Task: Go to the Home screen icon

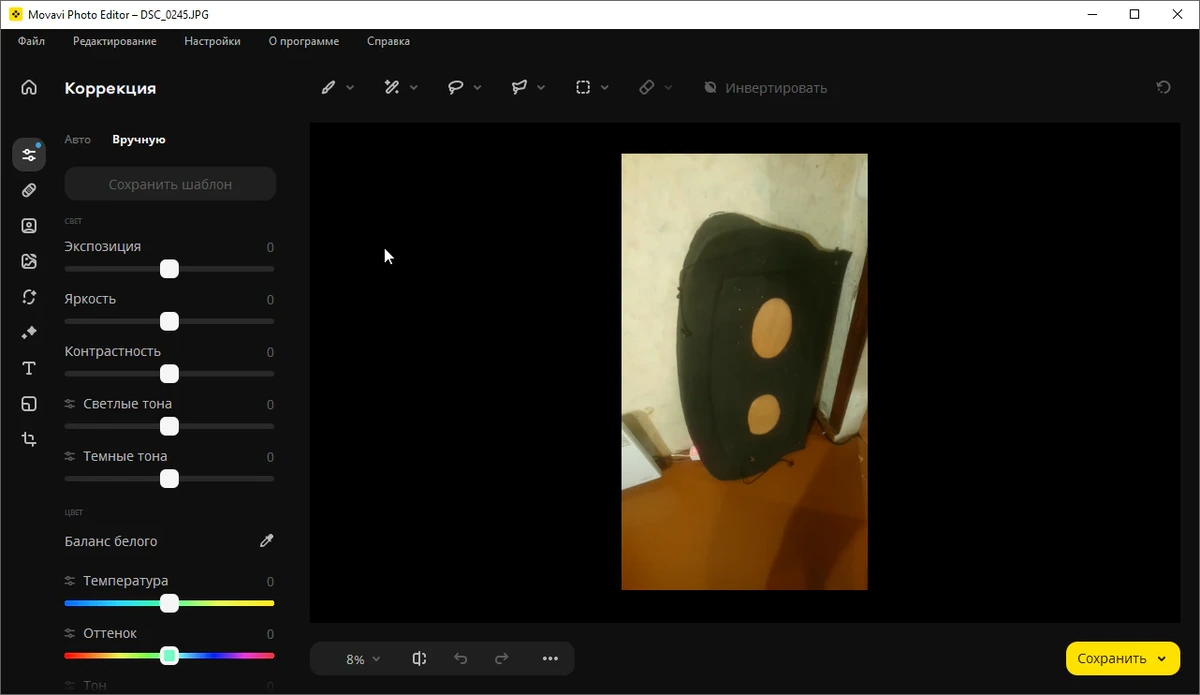Action: click(x=29, y=88)
